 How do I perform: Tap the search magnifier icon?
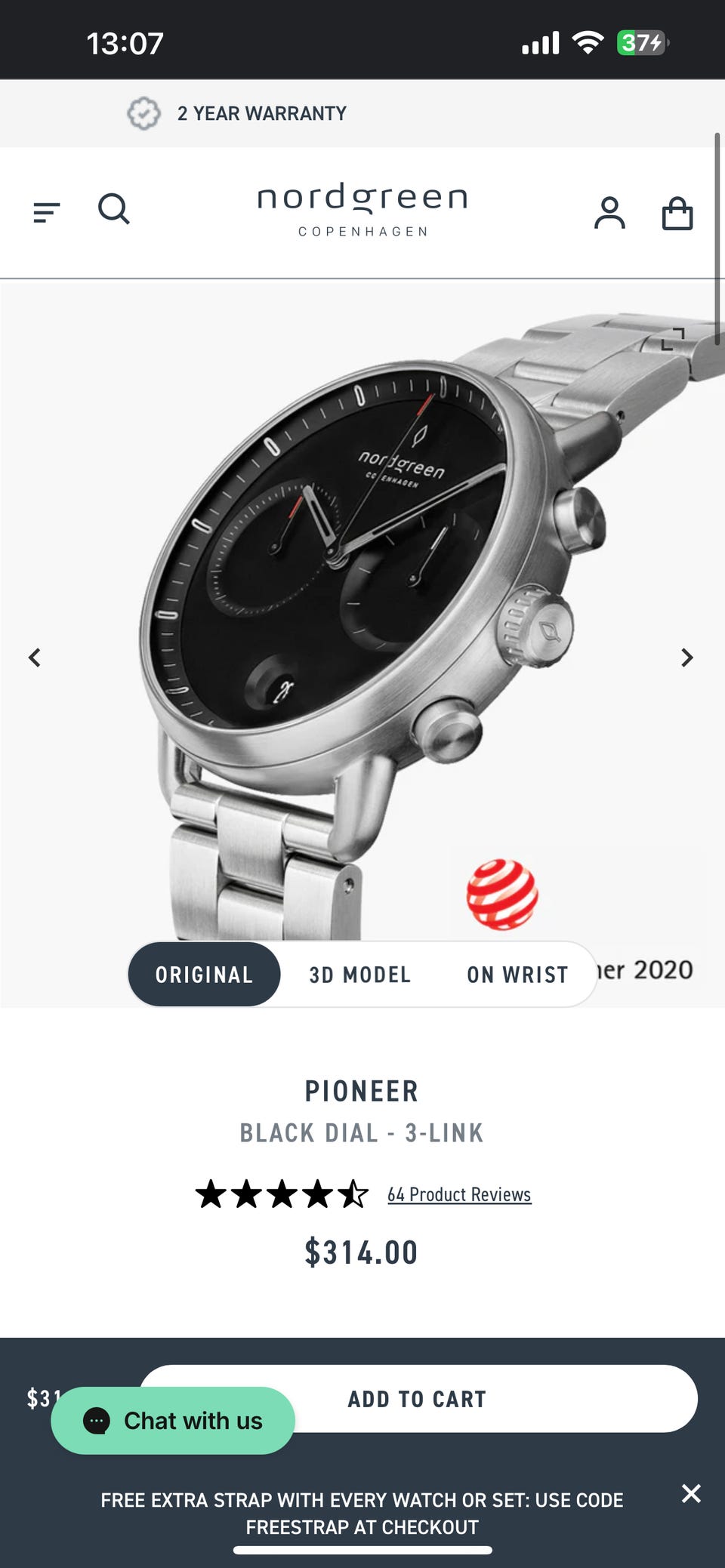[x=114, y=209]
